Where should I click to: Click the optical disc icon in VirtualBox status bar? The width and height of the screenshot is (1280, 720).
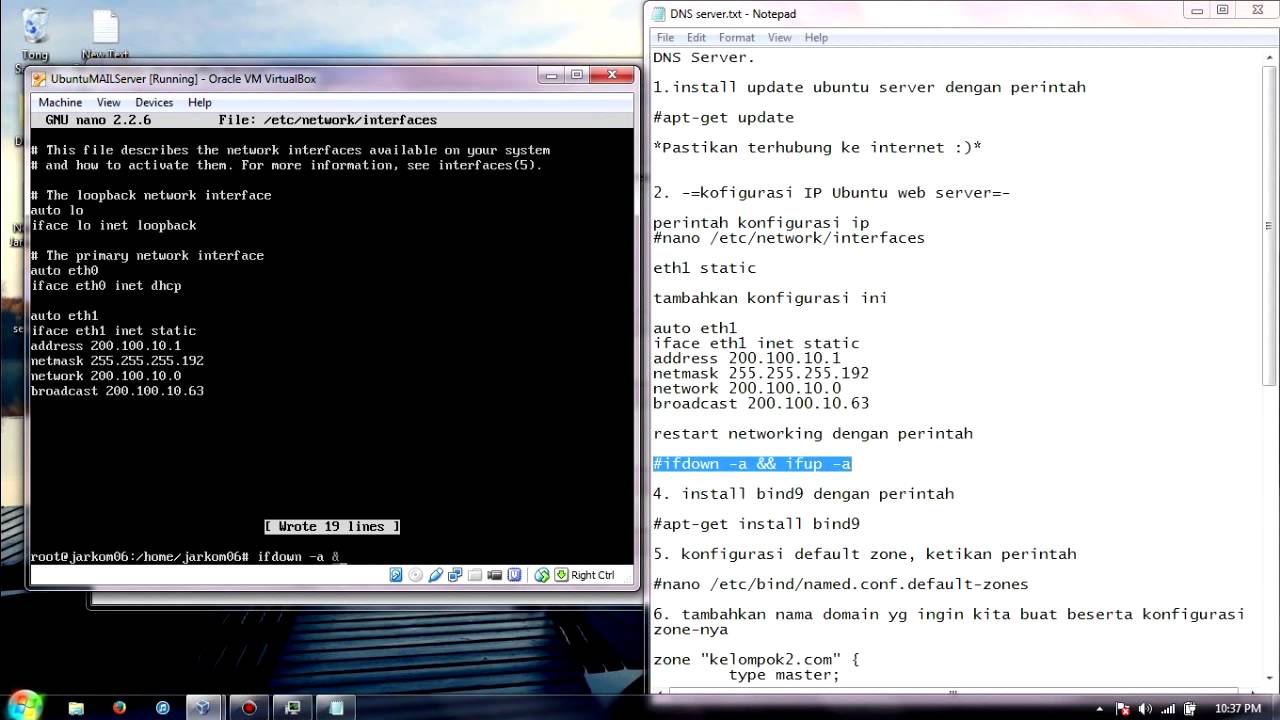[416, 575]
